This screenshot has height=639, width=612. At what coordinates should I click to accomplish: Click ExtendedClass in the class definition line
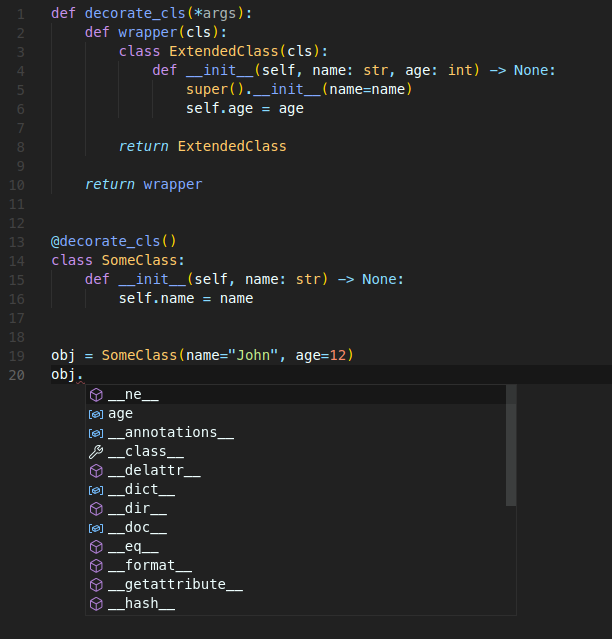point(223,51)
